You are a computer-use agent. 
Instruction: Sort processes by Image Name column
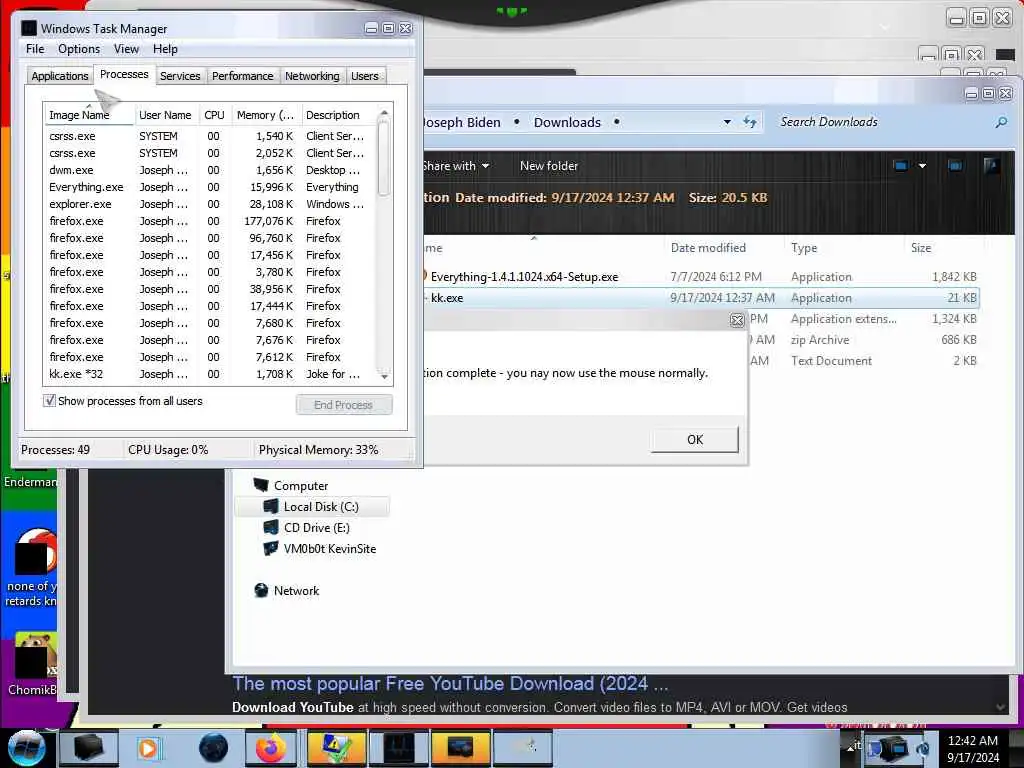[88, 115]
